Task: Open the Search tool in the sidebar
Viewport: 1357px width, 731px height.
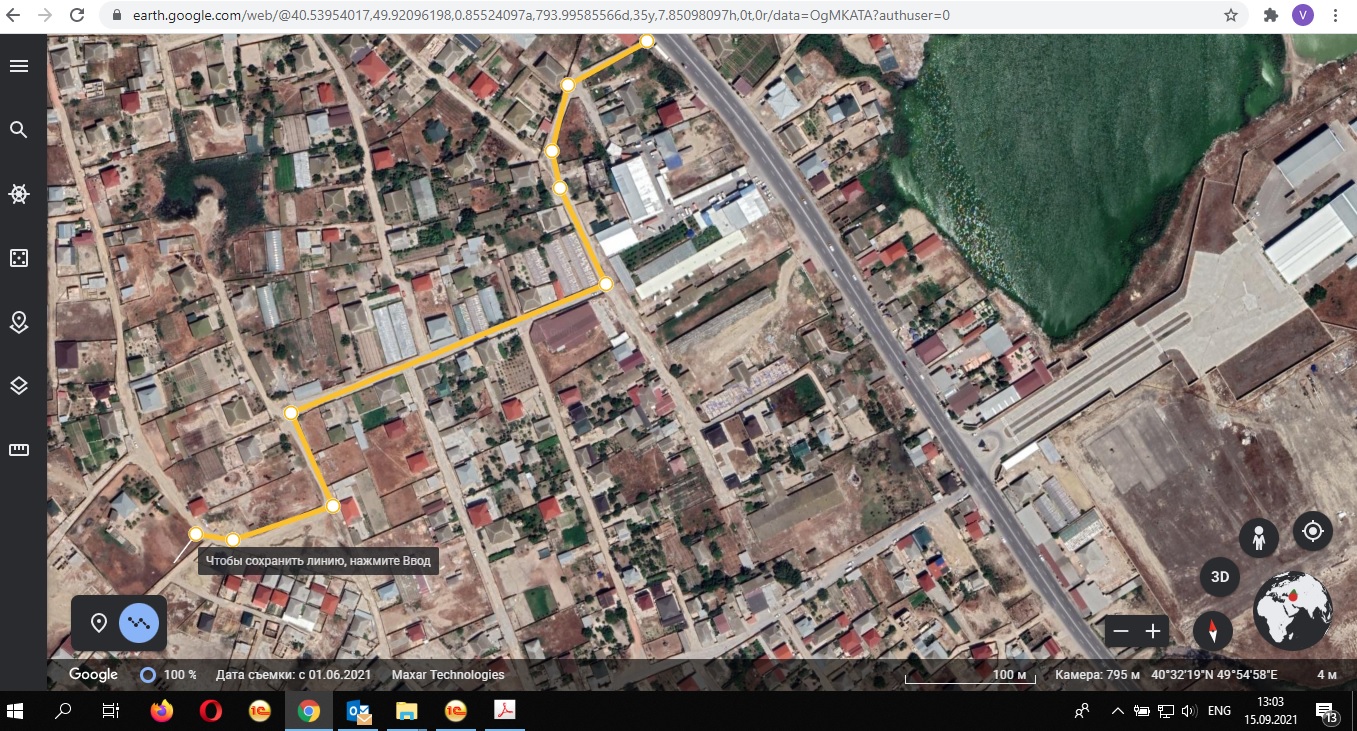Action: [18, 130]
